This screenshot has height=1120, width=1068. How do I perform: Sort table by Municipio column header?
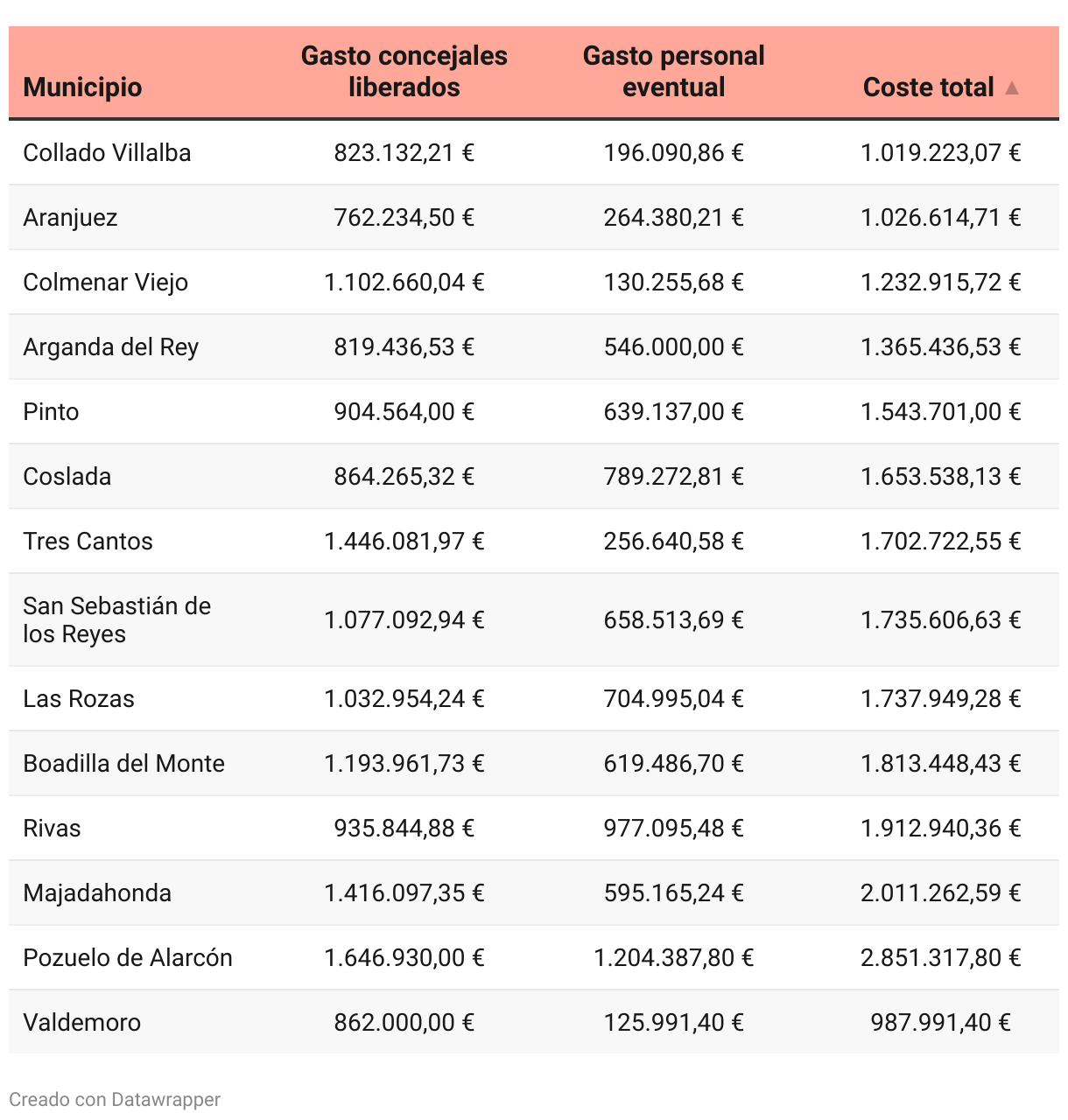pyautogui.click(x=82, y=87)
